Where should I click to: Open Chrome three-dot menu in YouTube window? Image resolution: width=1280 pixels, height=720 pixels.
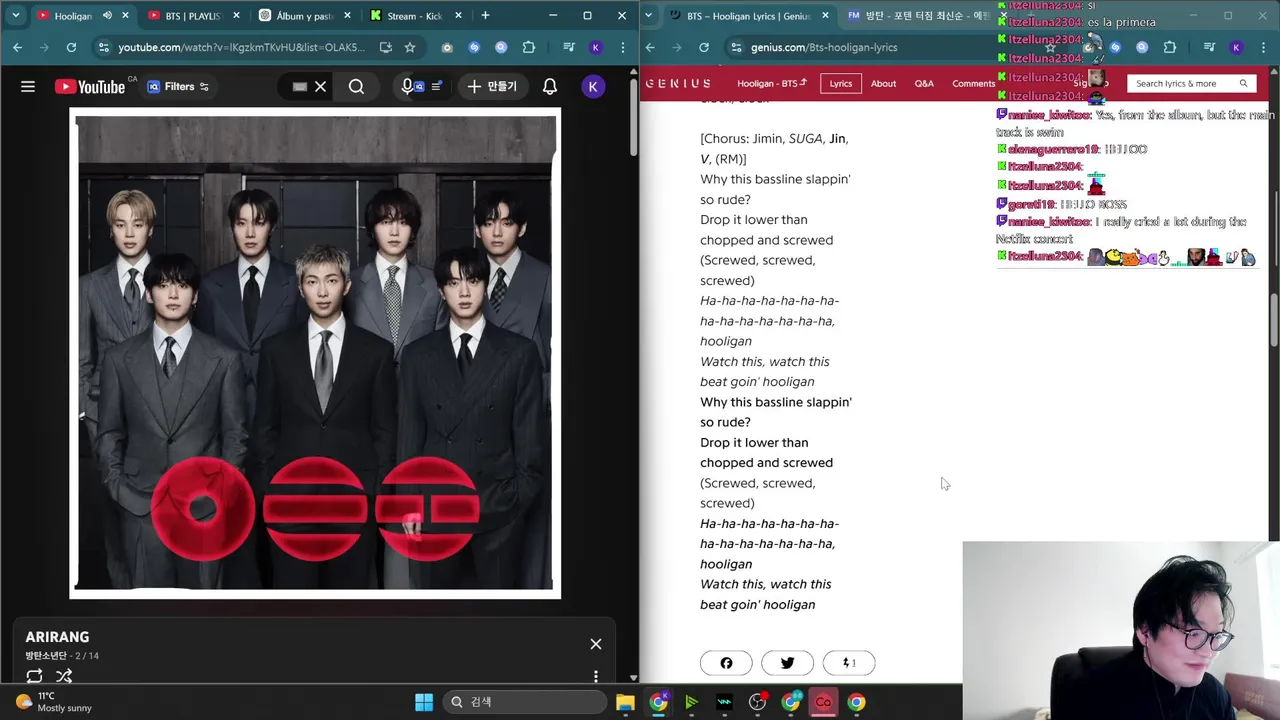tap(622, 47)
